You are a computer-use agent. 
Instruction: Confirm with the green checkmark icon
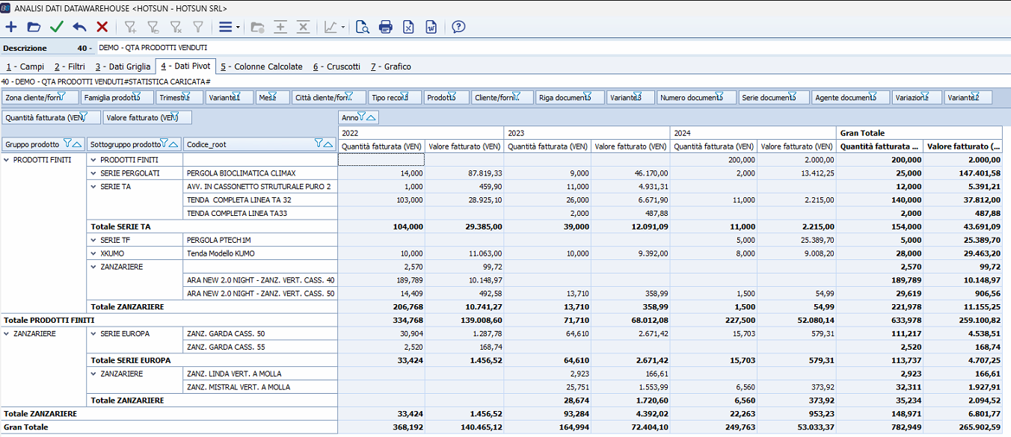tap(57, 27)
